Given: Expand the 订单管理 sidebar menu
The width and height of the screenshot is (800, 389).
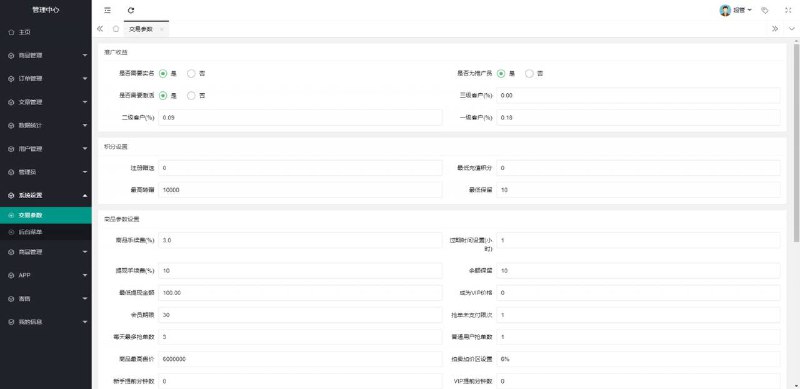Looking at the screenshot, I should (46, 79).
